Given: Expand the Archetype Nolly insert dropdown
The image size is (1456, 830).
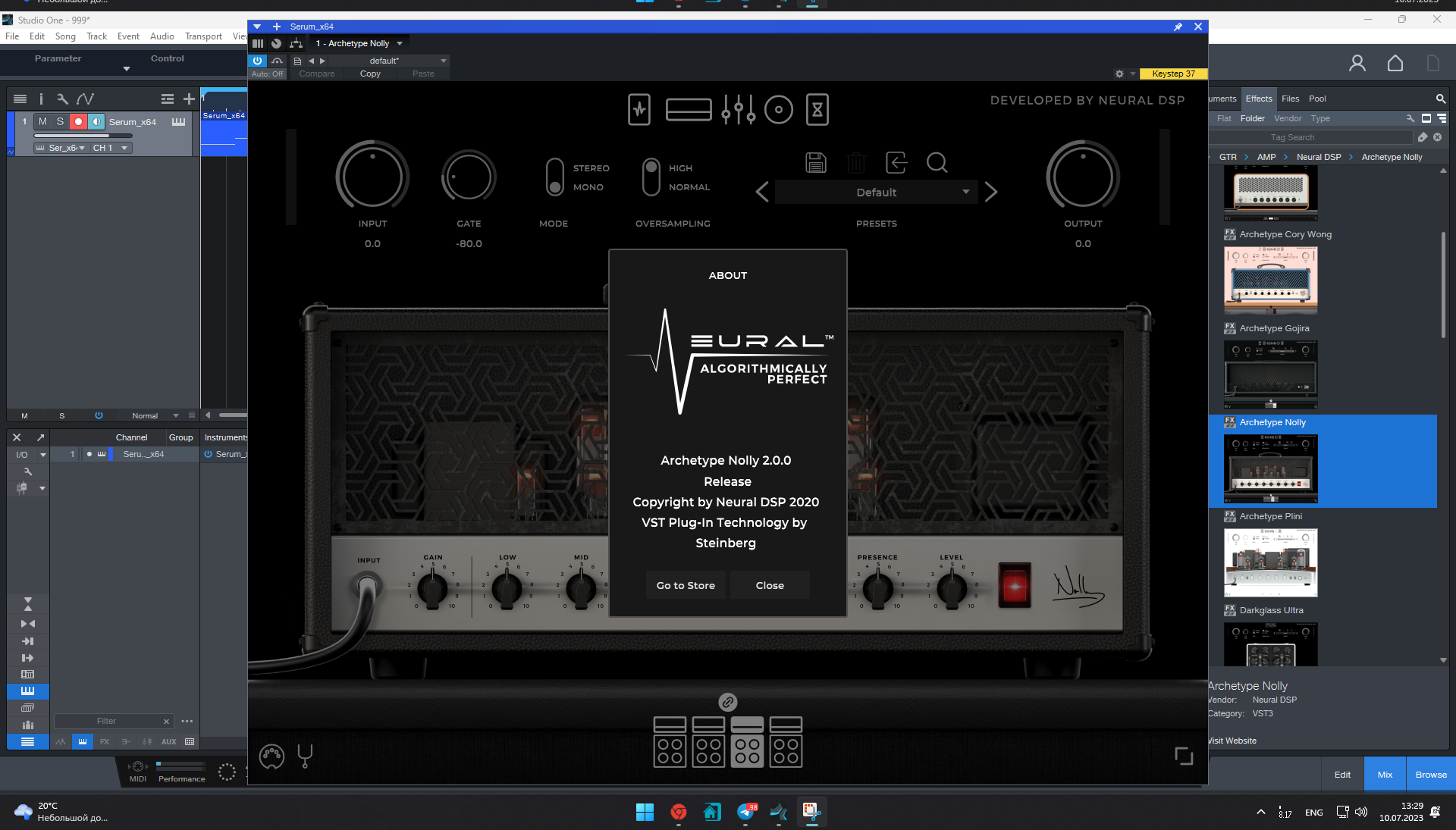Looking at the screenshot, I should [400, 43].
